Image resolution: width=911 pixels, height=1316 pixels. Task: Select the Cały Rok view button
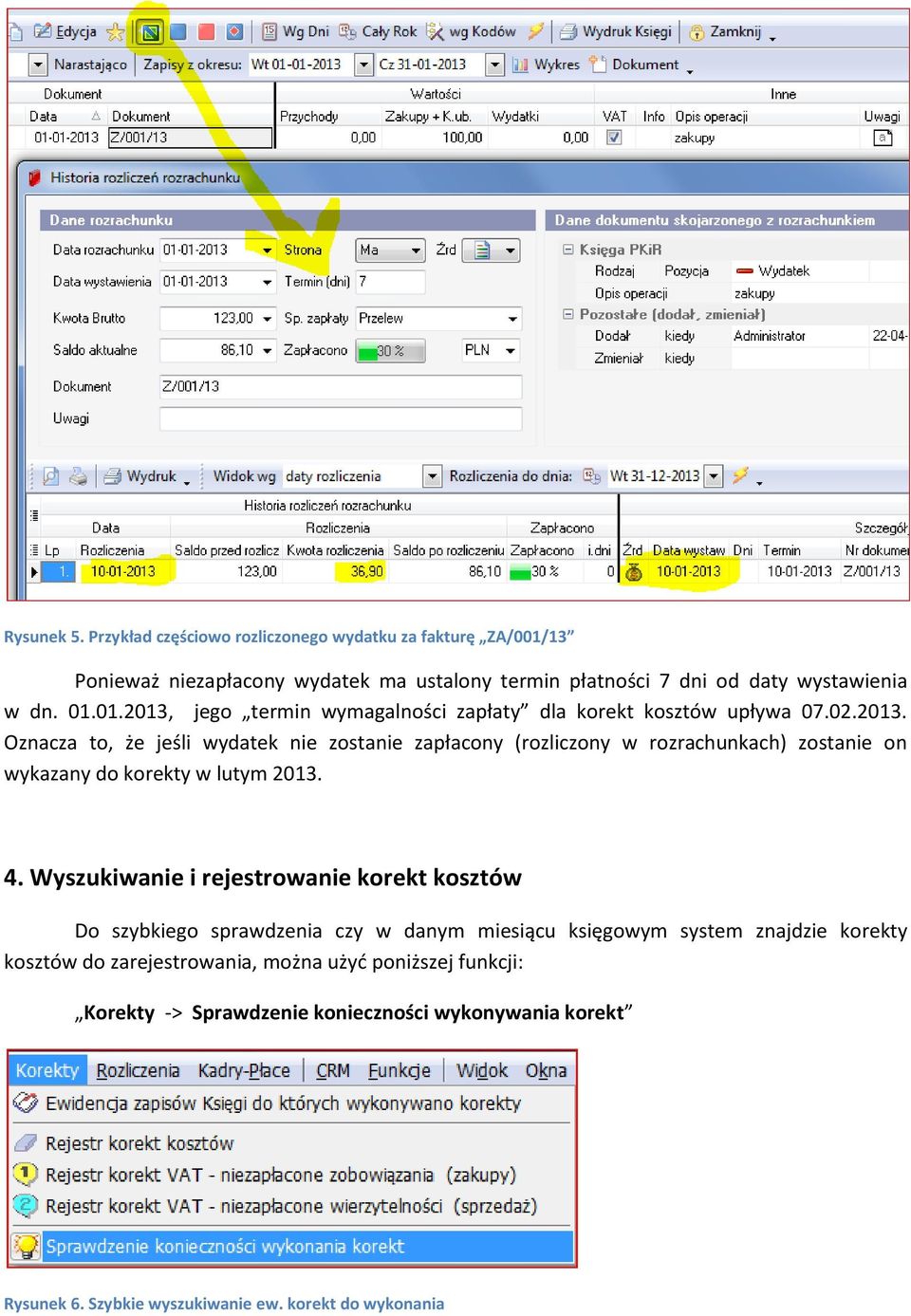coord(379,32)
